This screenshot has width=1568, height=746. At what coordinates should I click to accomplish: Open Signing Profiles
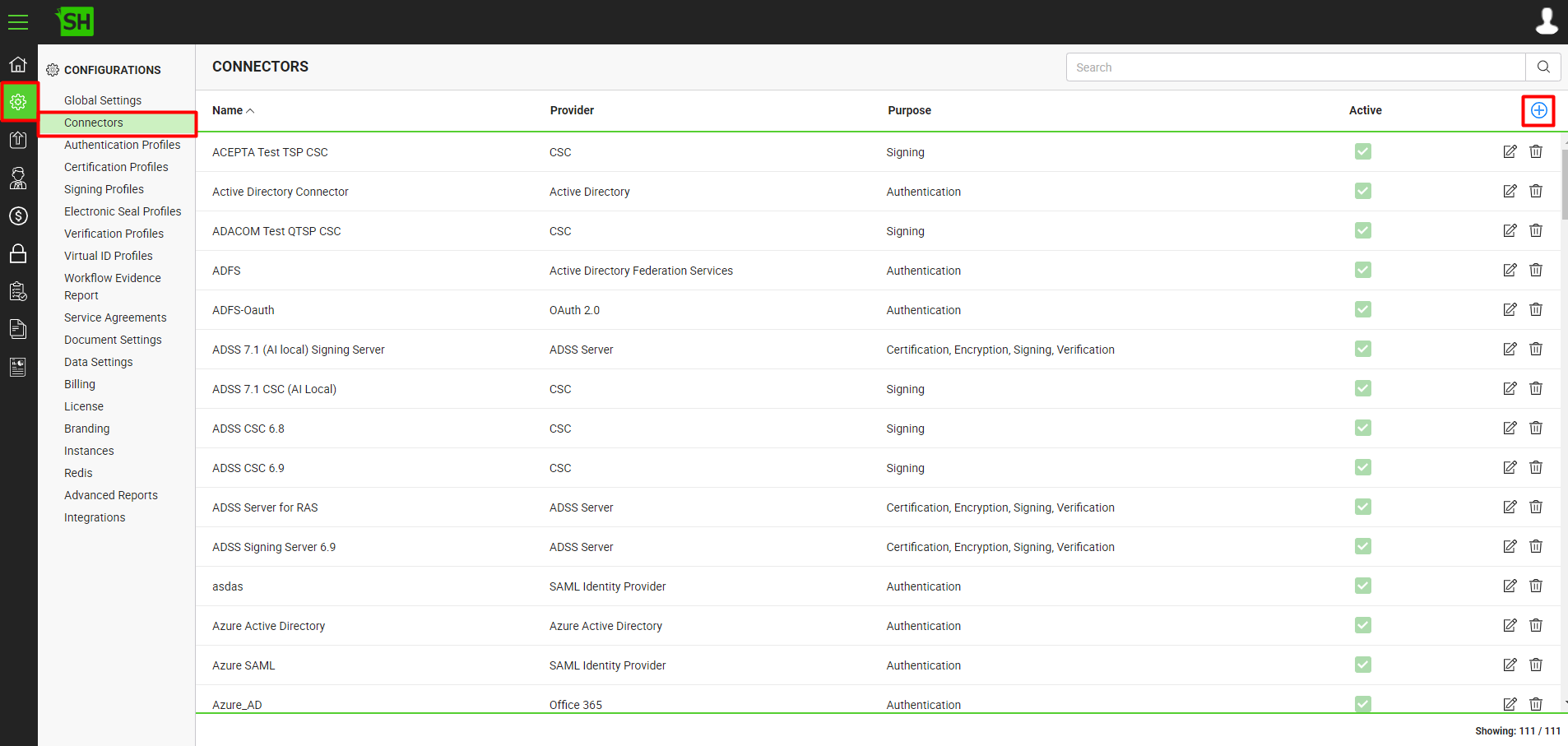click(x=104, y=189)
